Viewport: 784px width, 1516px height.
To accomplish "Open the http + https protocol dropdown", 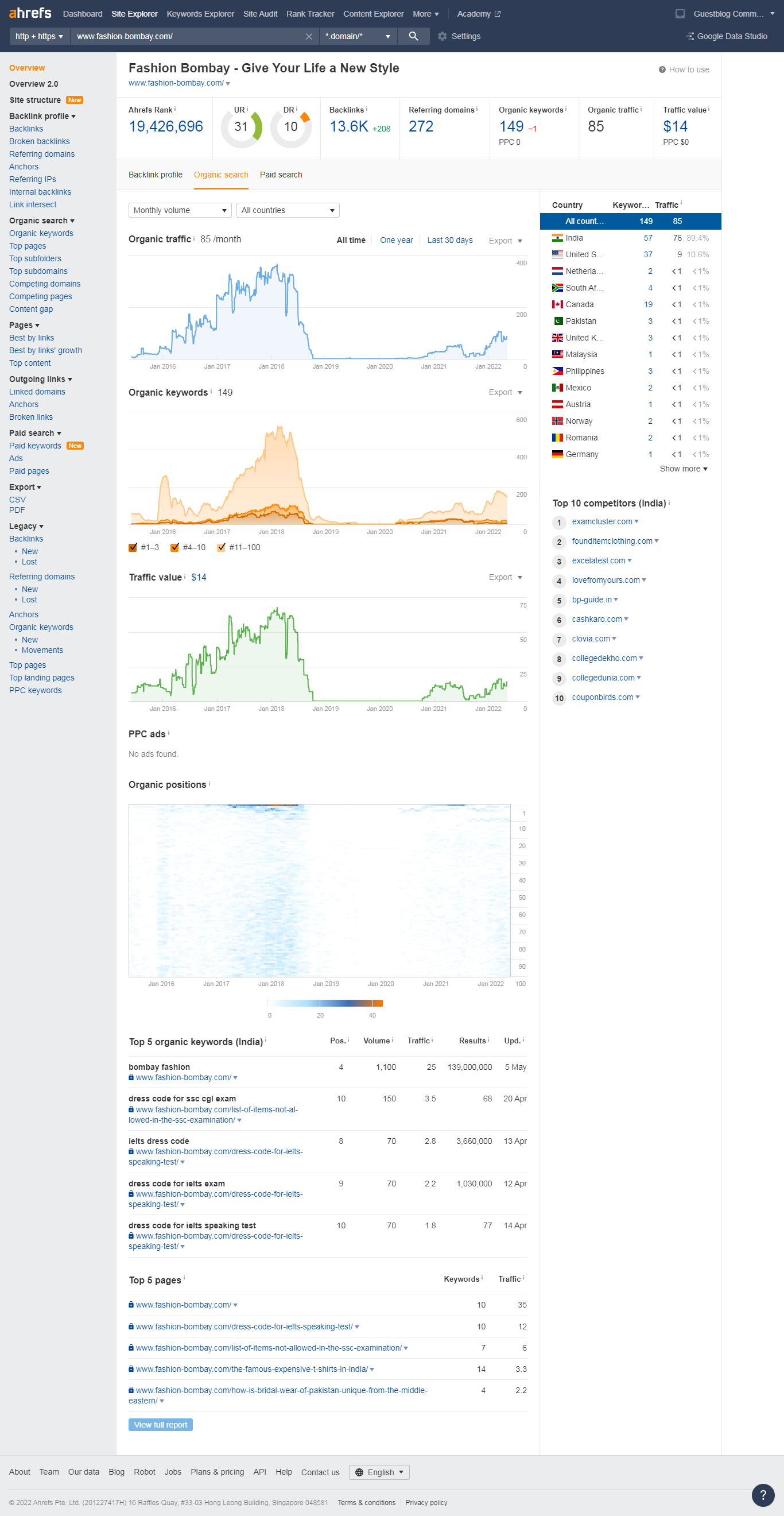I will coord(40,37).
